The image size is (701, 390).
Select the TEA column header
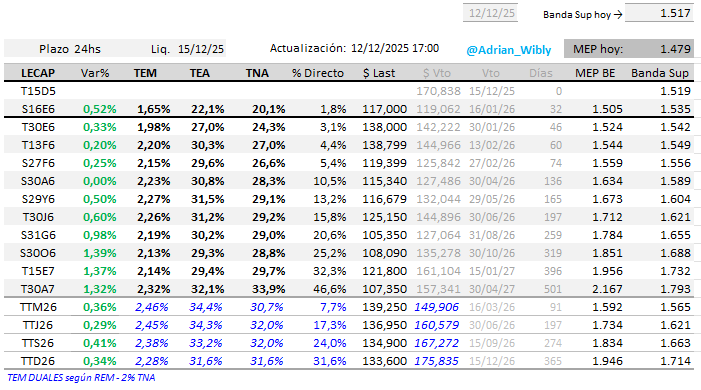[x=199, y=73]
